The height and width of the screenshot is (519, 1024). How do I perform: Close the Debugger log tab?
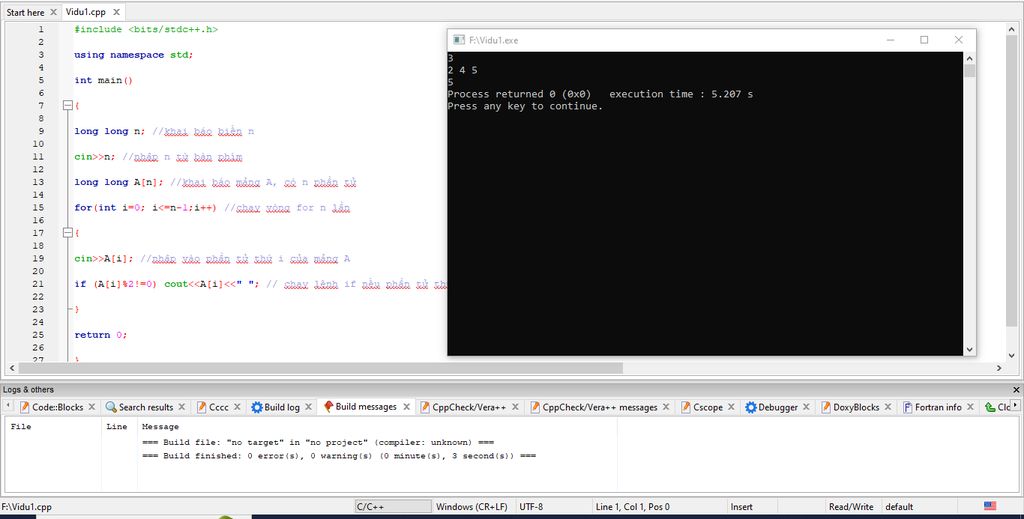(807, 407)
